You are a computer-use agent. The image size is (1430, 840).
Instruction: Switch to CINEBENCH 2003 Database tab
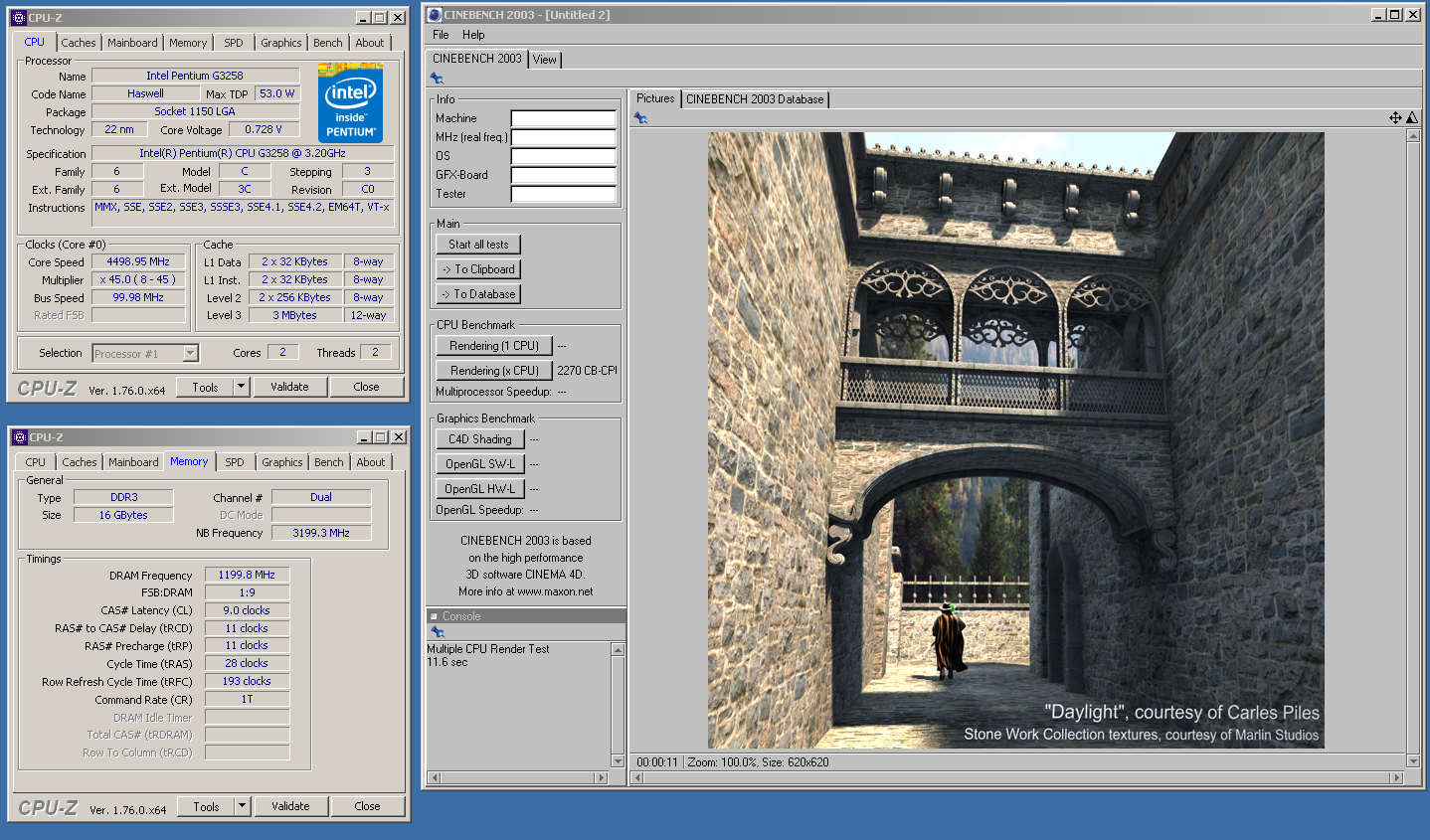[755, 99]
